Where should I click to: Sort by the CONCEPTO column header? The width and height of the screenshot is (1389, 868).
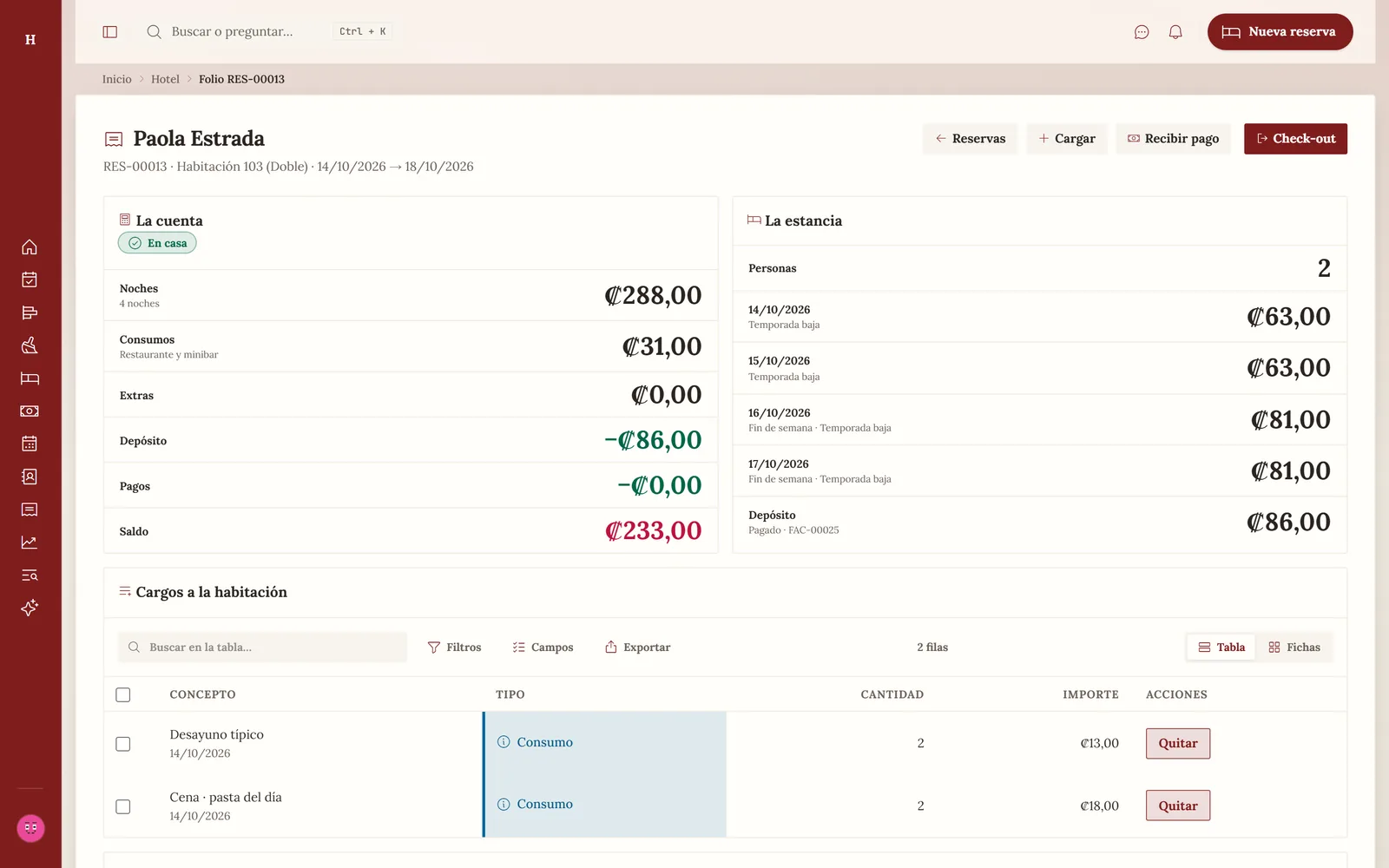(202, 694)
